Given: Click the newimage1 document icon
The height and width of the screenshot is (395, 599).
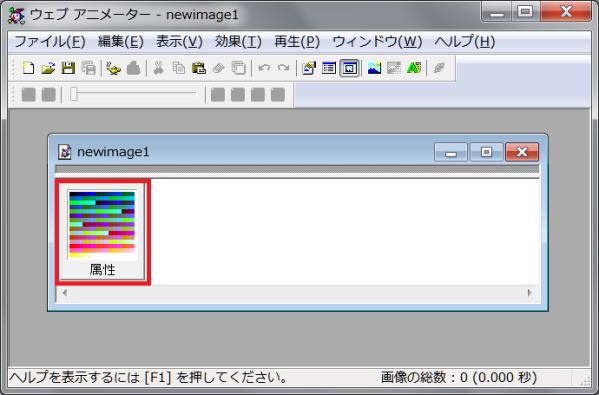Looking at the screenshot, I should (x=65, y=152).
